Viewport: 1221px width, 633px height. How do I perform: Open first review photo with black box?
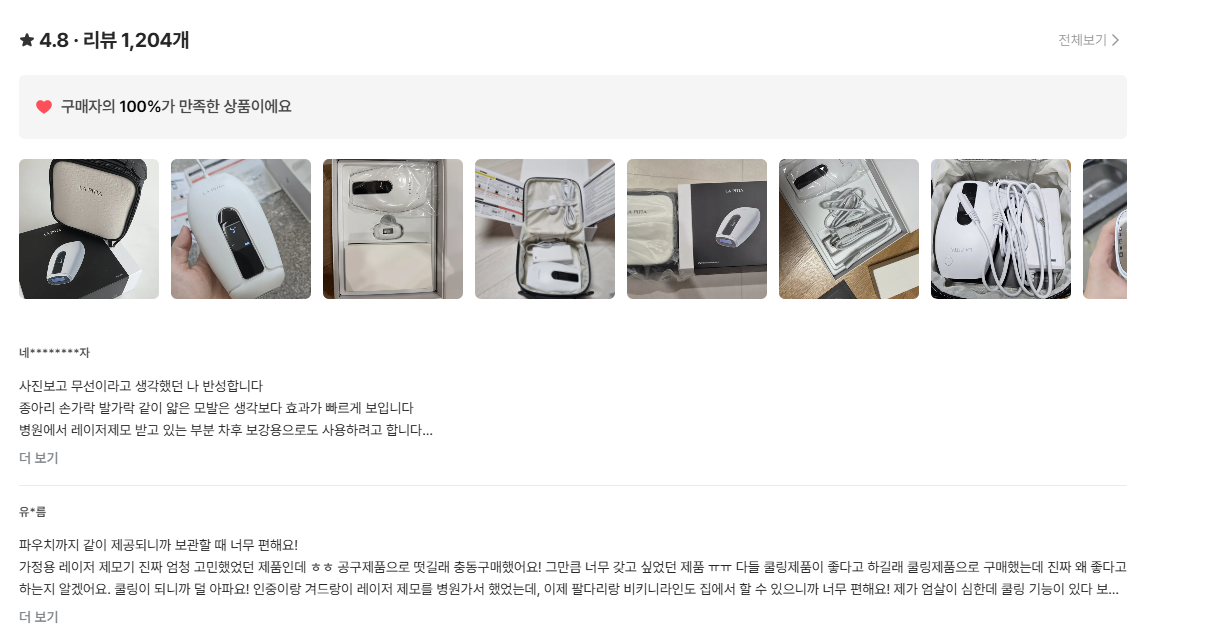pyautogui.click(x=89, y=229)
